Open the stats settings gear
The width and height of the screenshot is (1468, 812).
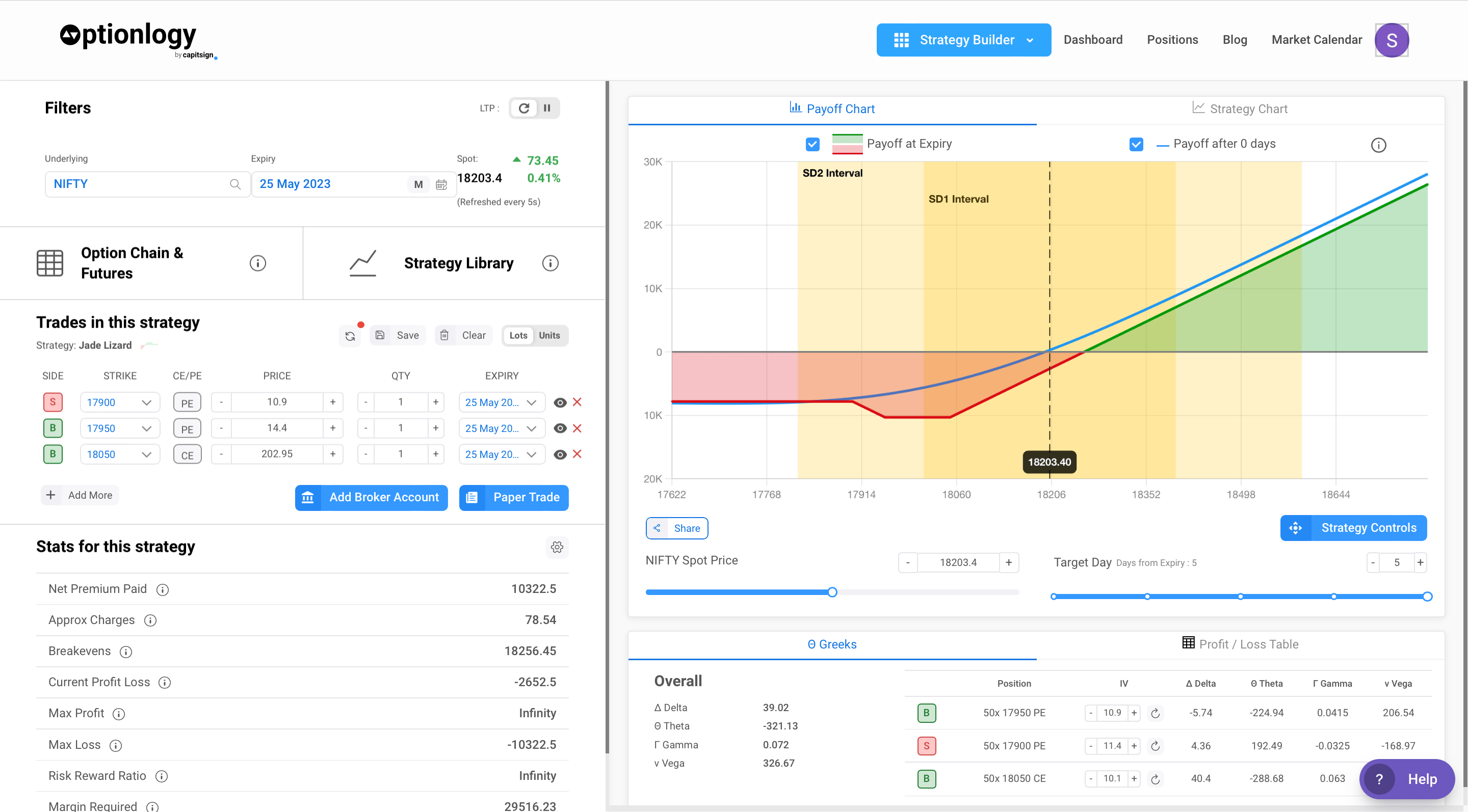pos(557,547)
